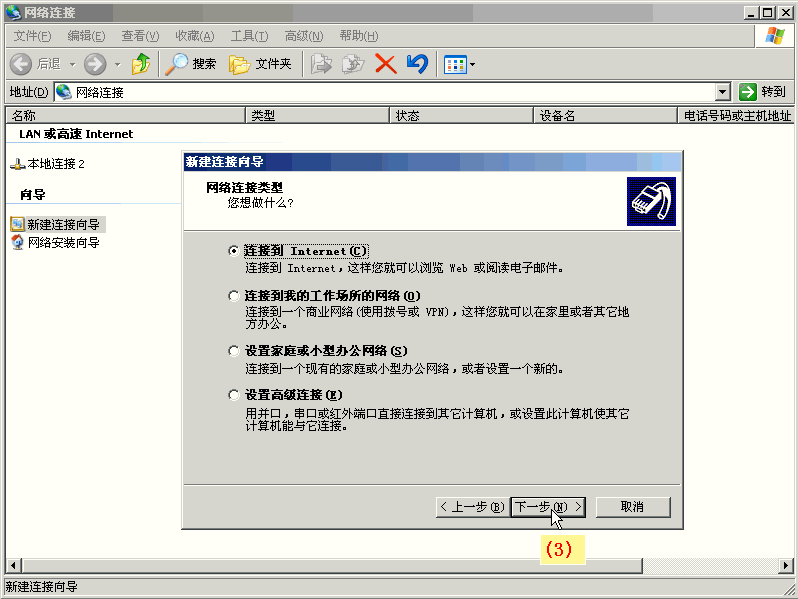Open the Views grid icon
The height and width of the screenshot is (599, 798).
[455, 65]
